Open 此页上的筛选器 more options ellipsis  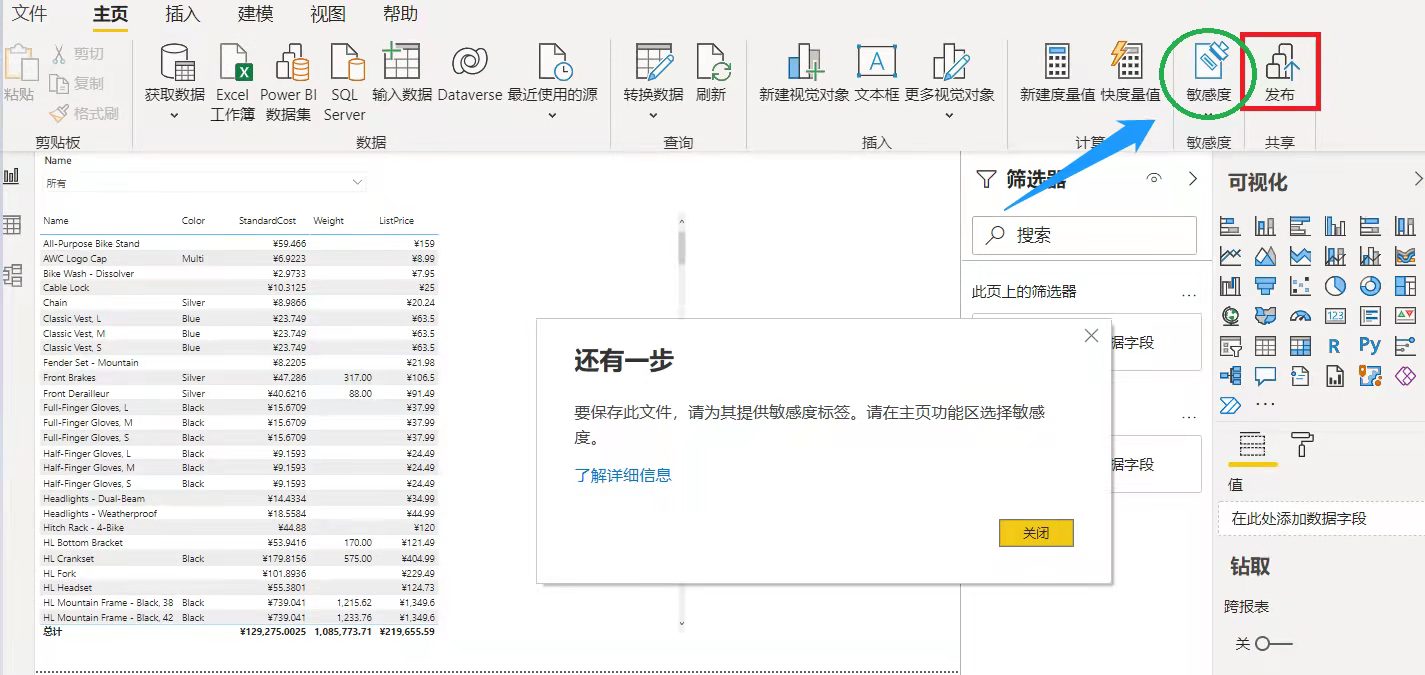[1189, 294]
